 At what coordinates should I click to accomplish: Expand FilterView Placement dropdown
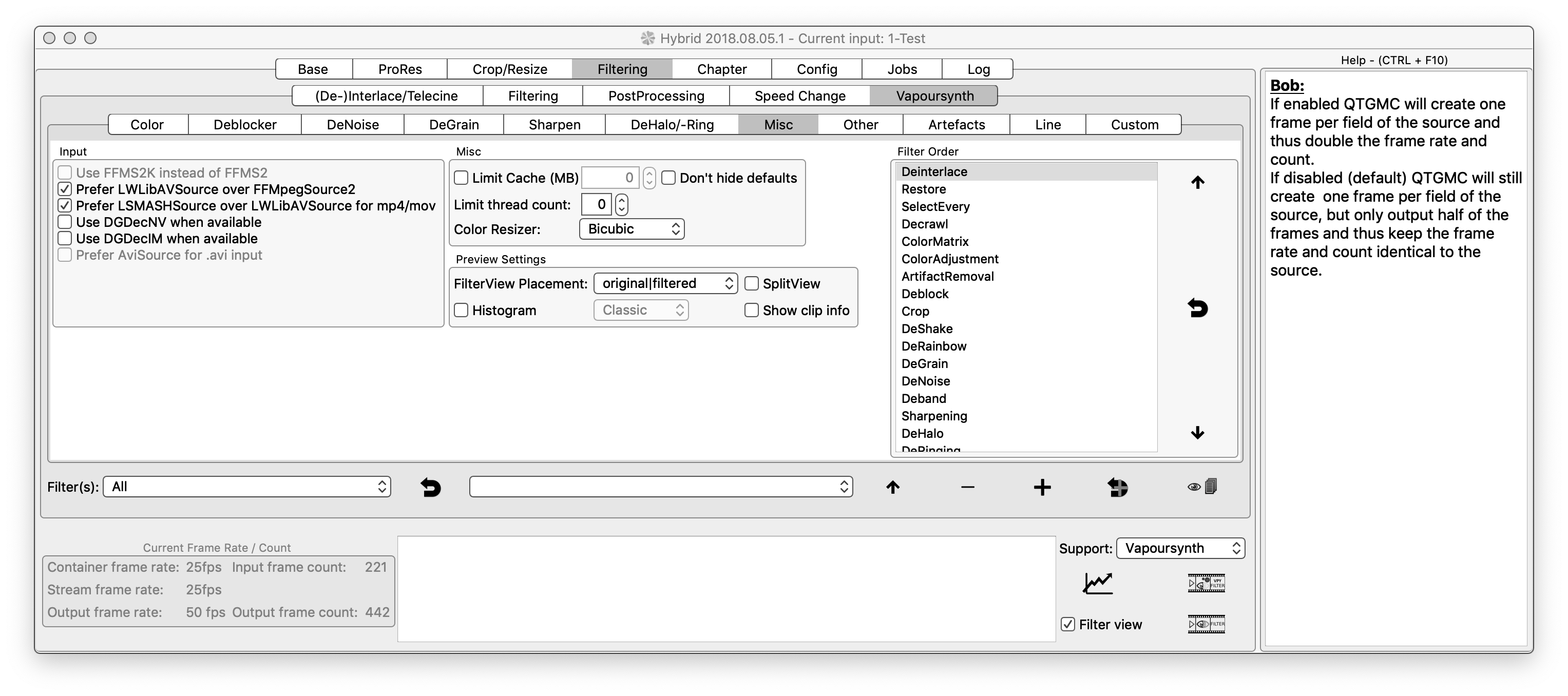(665, 283)
